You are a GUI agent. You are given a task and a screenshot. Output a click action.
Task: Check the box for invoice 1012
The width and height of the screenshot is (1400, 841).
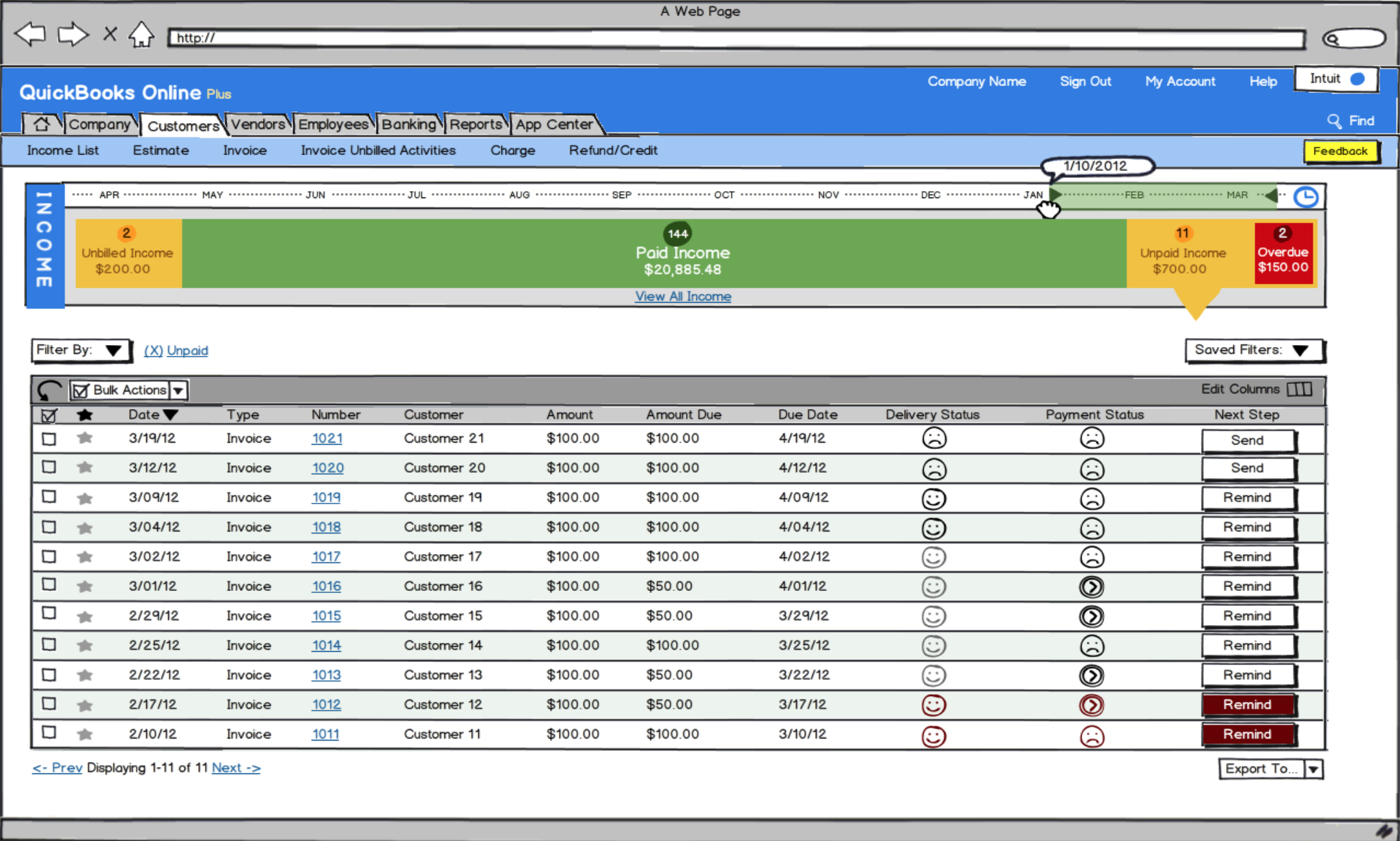(49, 703)
